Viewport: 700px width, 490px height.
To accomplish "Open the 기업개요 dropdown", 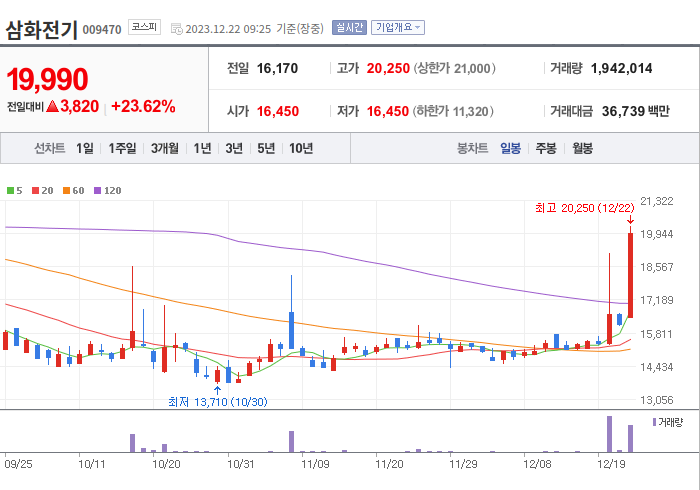I will tap(398, 28).
